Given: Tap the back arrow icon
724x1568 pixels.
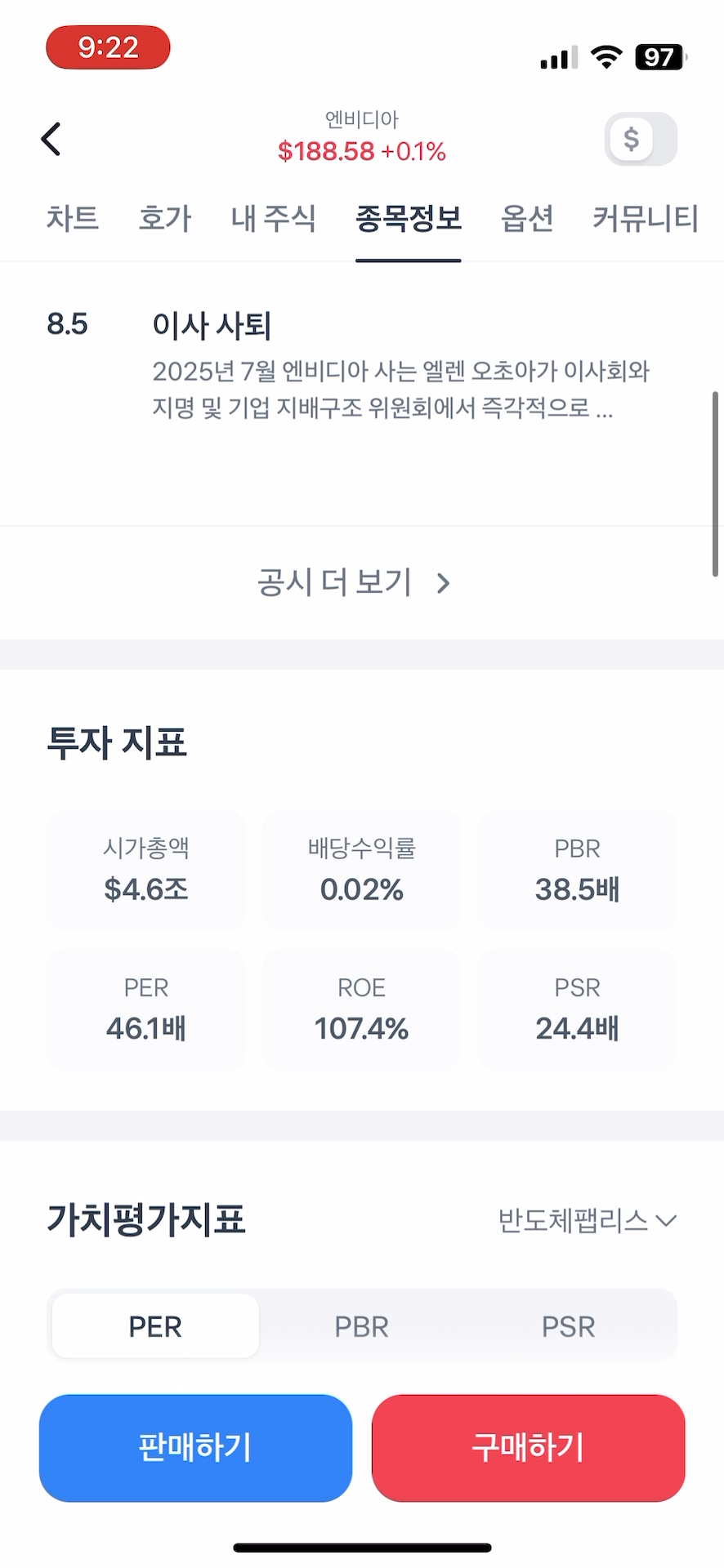Looking at the screenshot, I should click(x=51, y=139).
